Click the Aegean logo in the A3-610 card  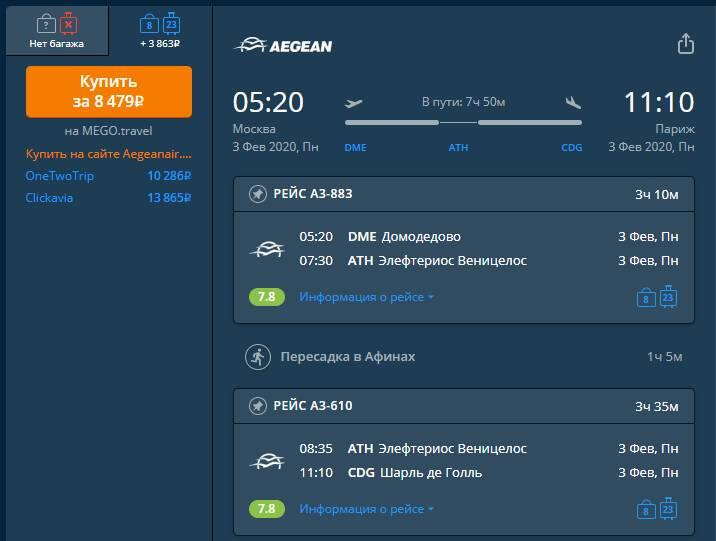[x=267, y=461]
